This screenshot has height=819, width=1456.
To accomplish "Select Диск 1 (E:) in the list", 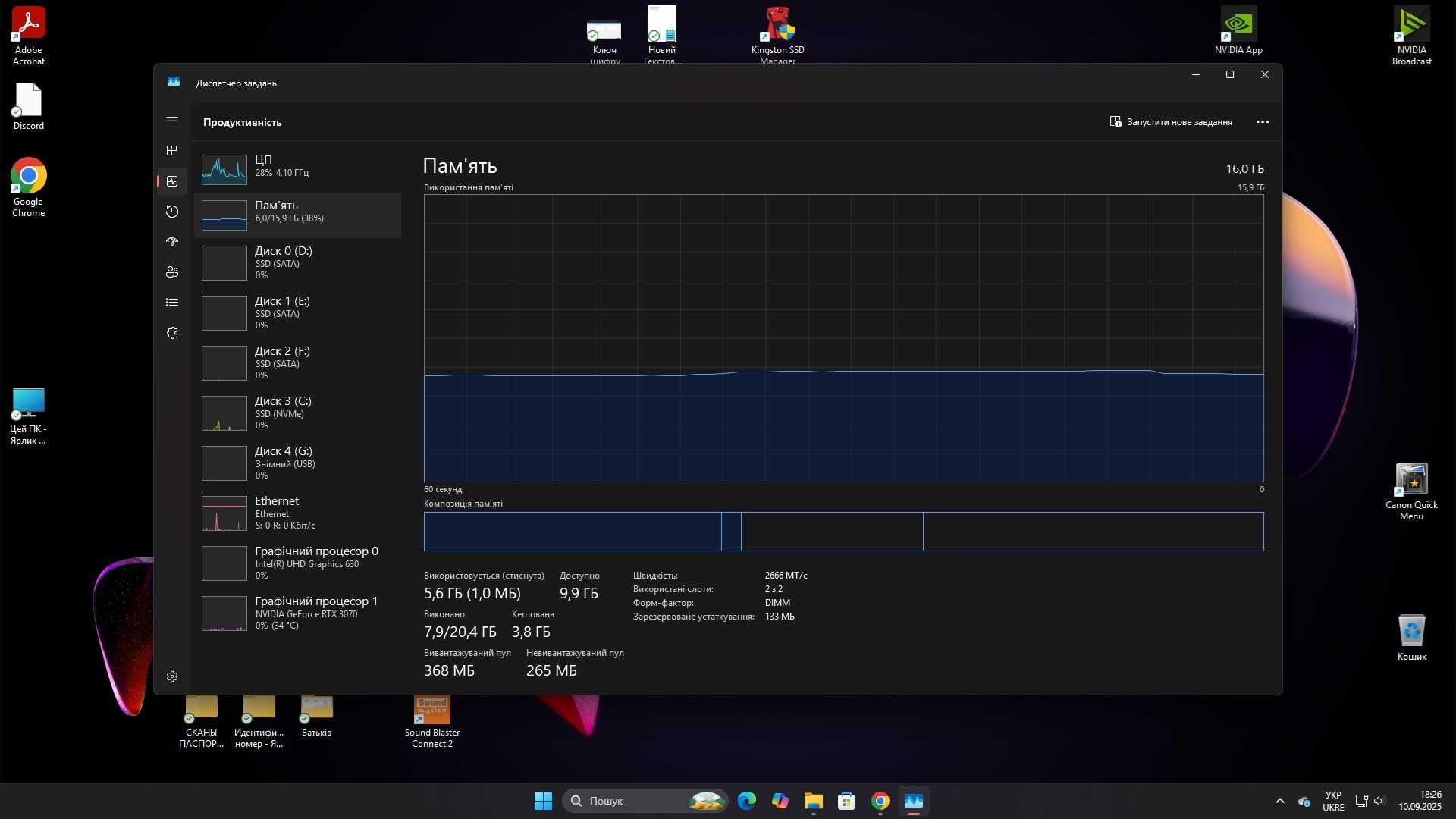I will [x=297, y=312].
